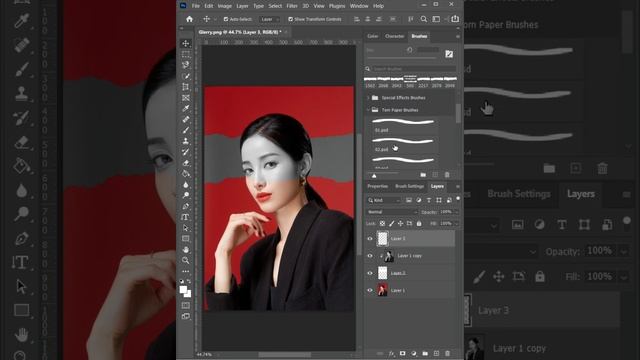Open the layer filter Kind dropdown

[384, 200]
